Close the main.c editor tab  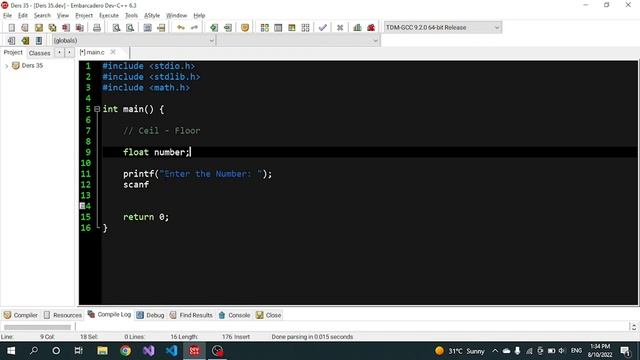click(x=113, y=52)
